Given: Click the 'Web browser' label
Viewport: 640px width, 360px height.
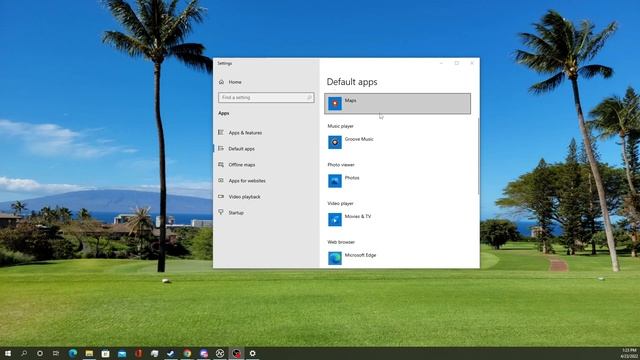Looking at the screenshot, I should coord(341,242).
